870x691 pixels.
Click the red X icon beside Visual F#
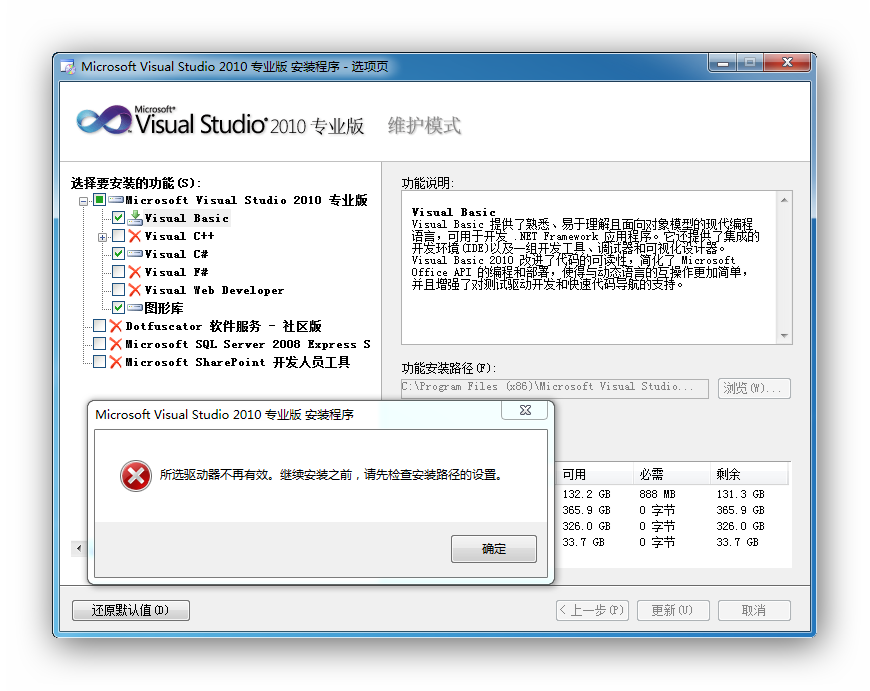(135, 272)
